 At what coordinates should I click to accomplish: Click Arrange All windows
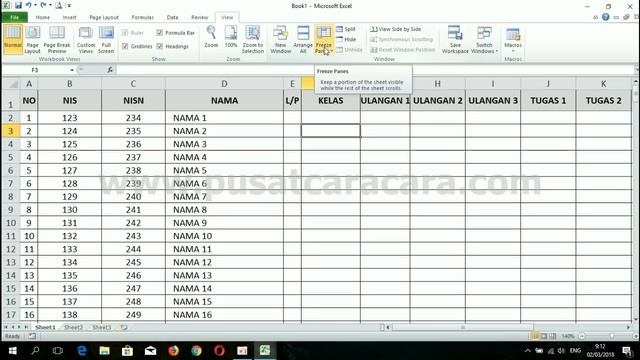click(303, 39)
